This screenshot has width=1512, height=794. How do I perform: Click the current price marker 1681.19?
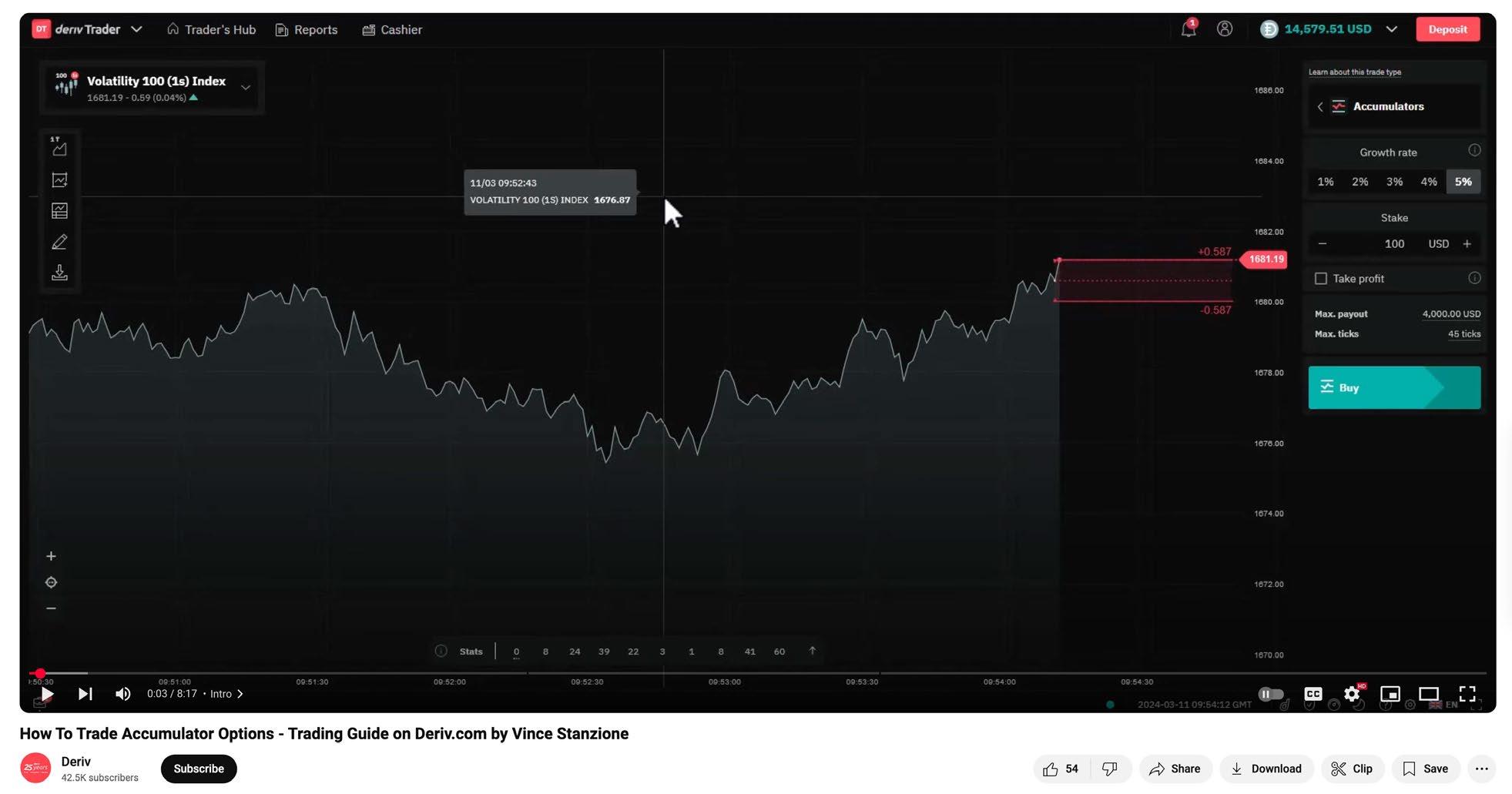(1264, 259)
